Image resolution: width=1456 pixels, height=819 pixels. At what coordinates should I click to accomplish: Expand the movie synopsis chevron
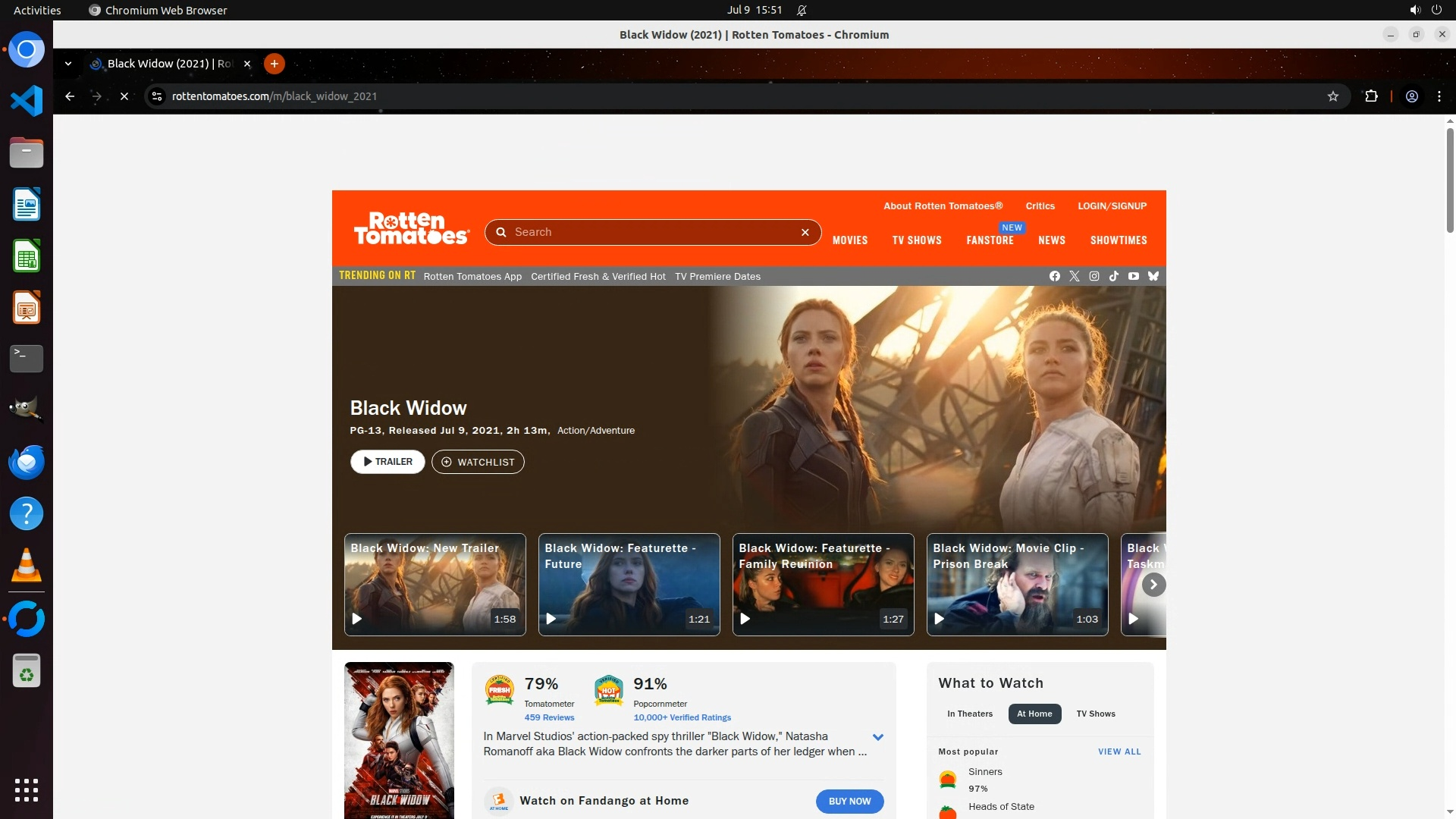coord(877,737)
